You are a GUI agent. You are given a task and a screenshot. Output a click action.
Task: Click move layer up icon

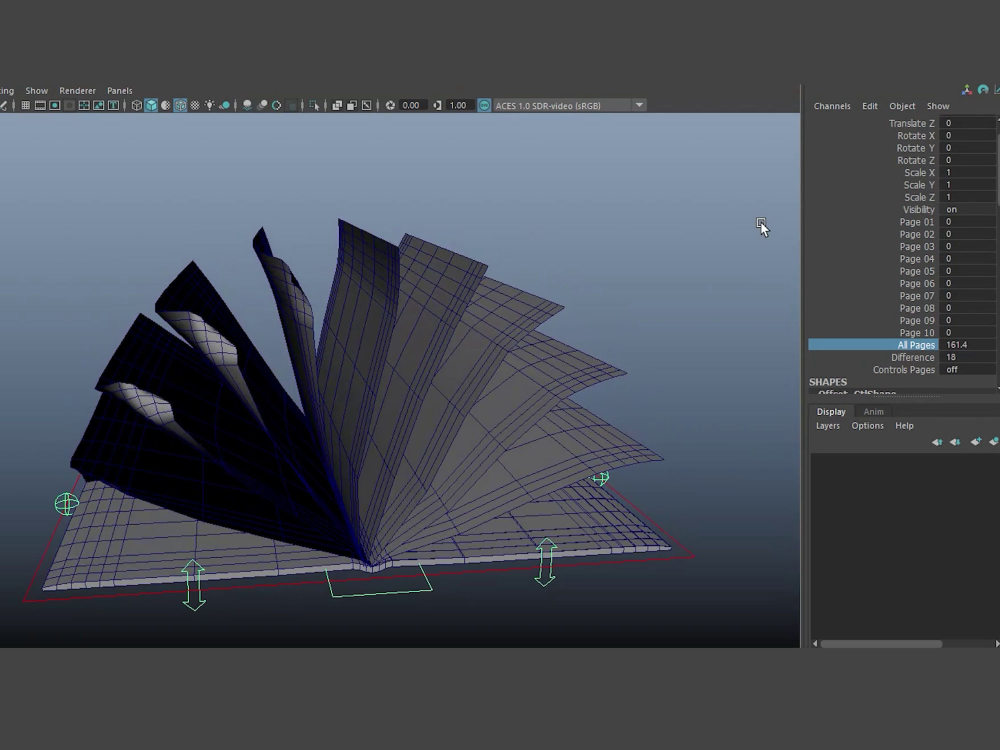coord(937,441)
